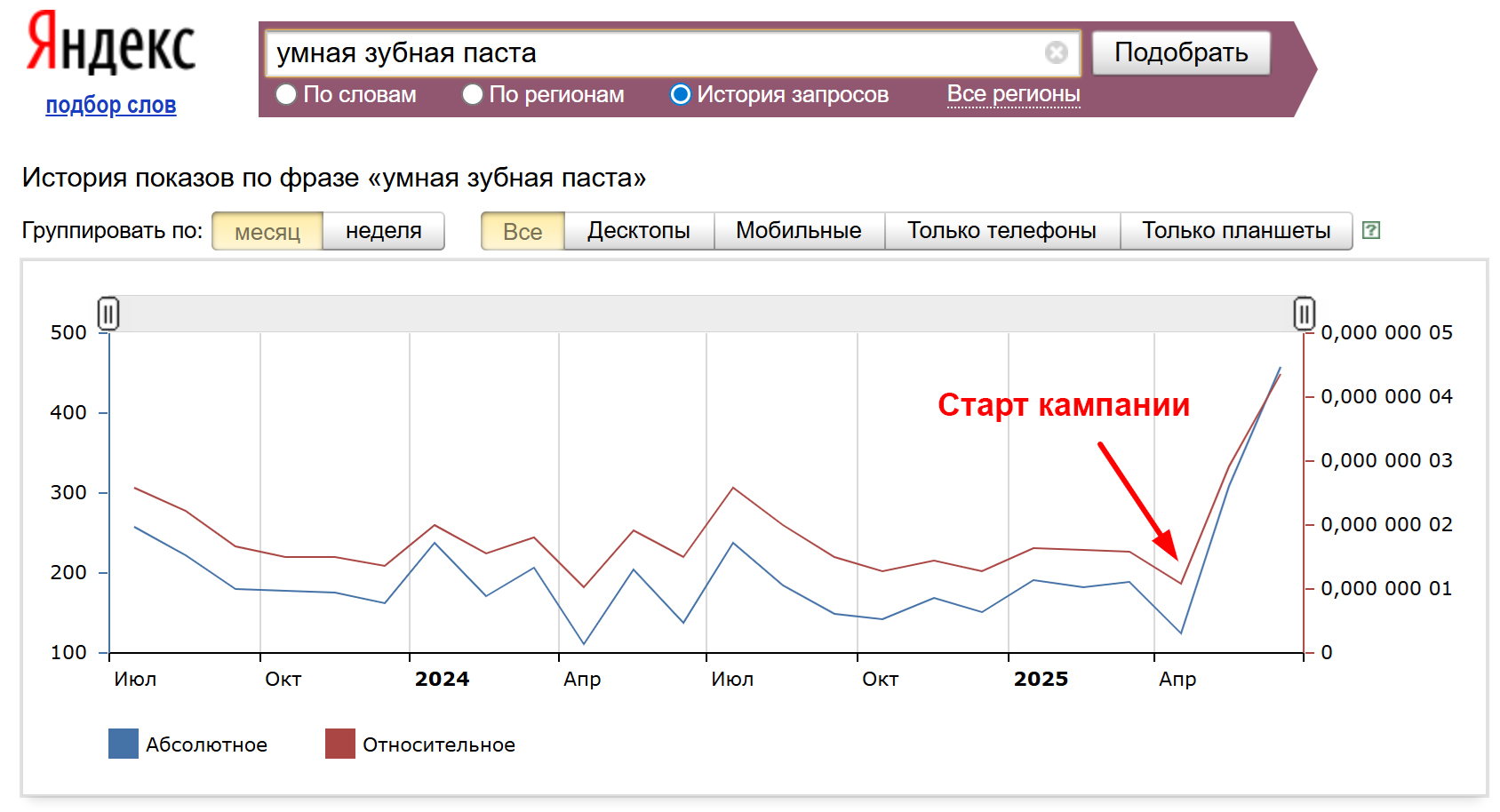Clear the search field with the X icon
Viewport: 1500px width, 812px height.
coord(1056,52)
